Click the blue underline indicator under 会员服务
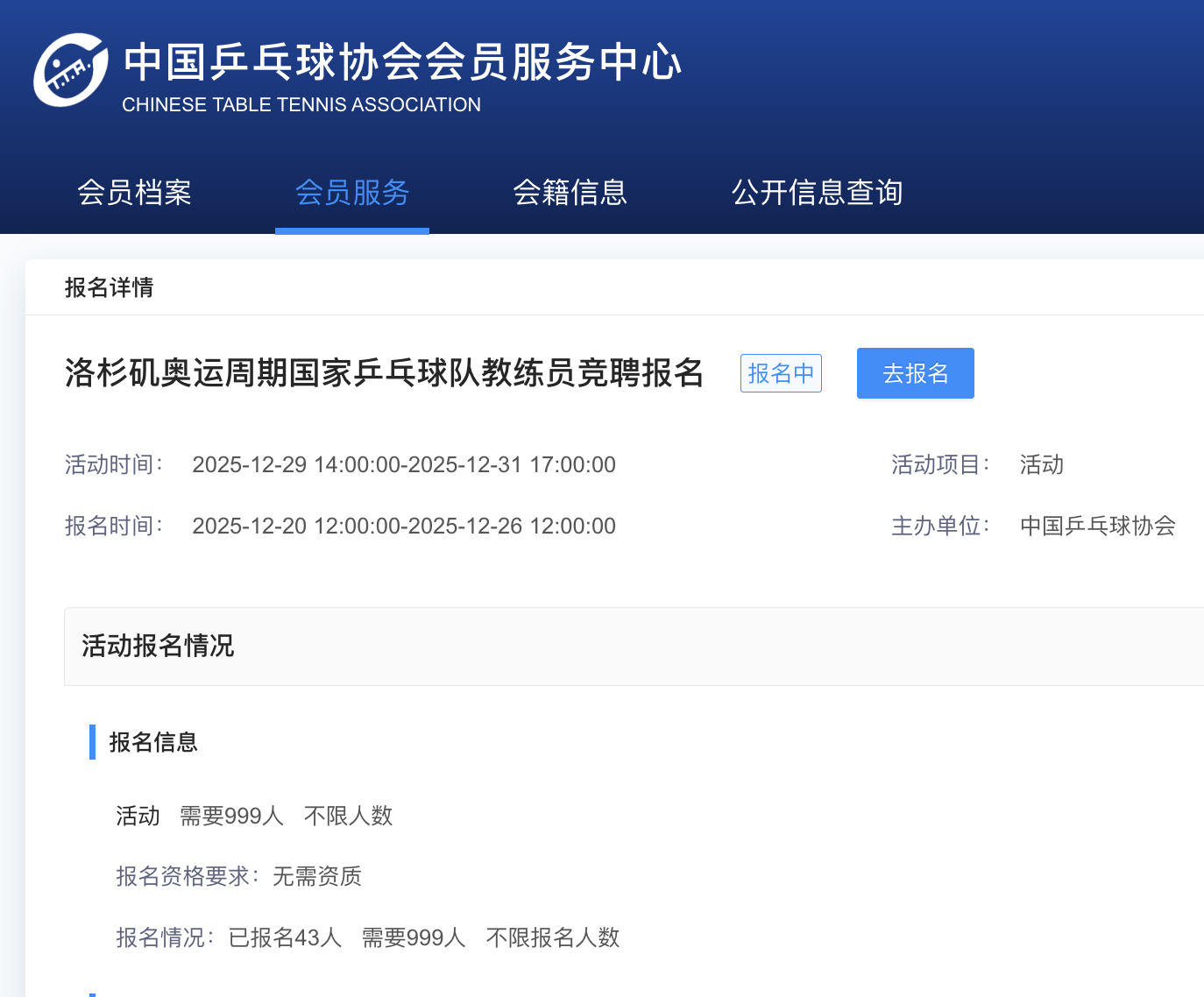1204x997 pixels. click(x=351, y=230)
